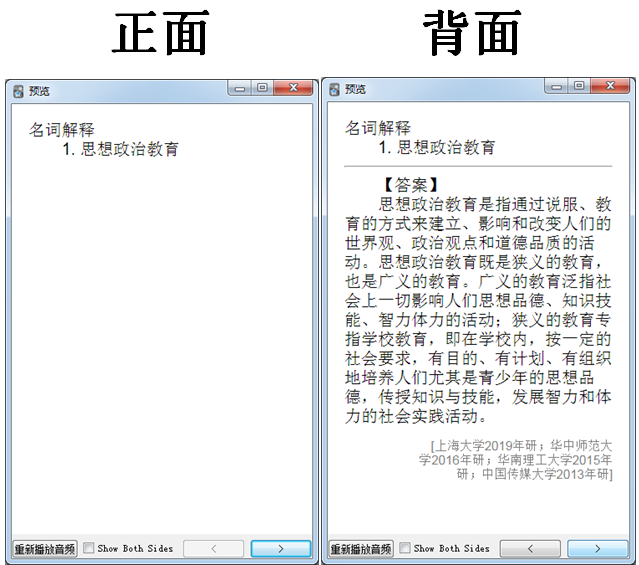Click 重新播放音频 button in left preview
The image size is (639, 565).
click(x=45, y=549)
